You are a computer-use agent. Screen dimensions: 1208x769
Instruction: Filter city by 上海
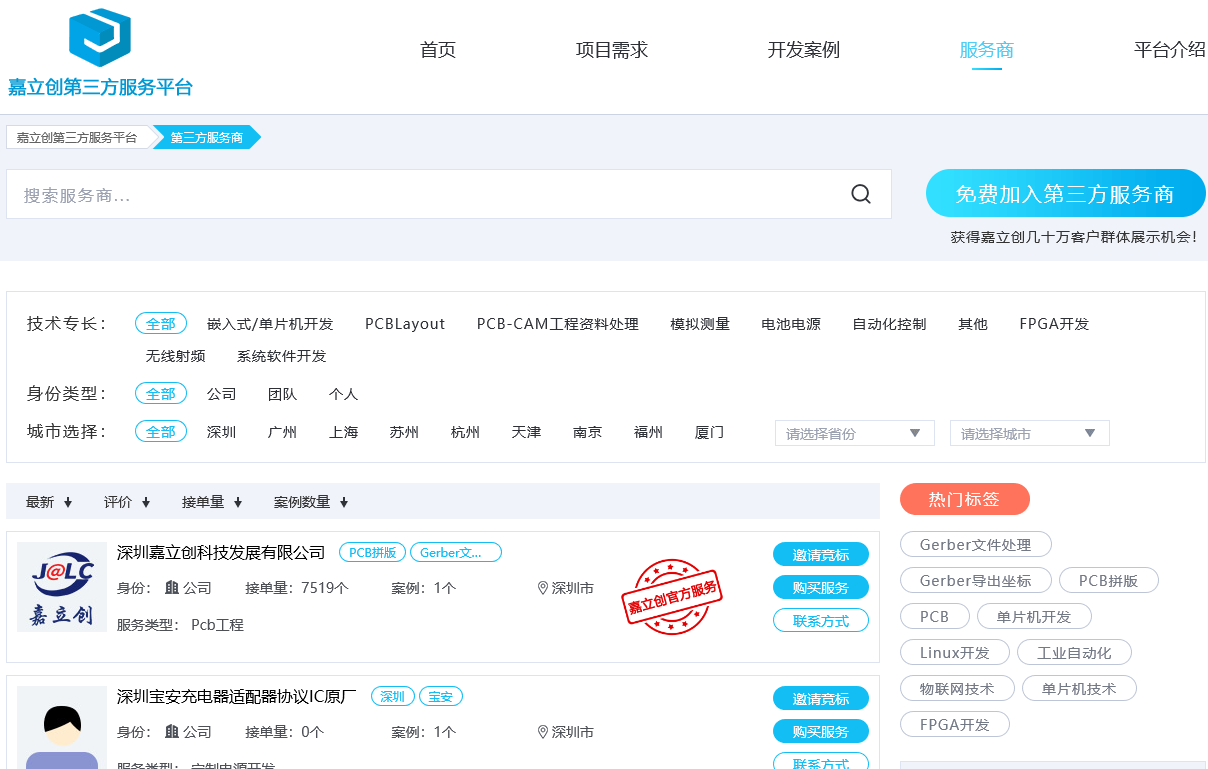[x=344, y=432]
